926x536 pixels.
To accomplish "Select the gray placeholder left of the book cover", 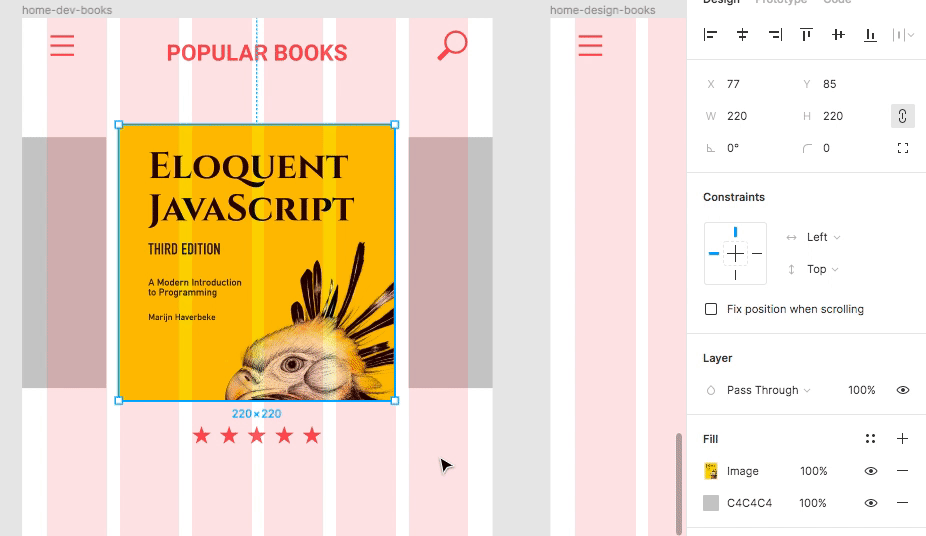I will (64, 263).
